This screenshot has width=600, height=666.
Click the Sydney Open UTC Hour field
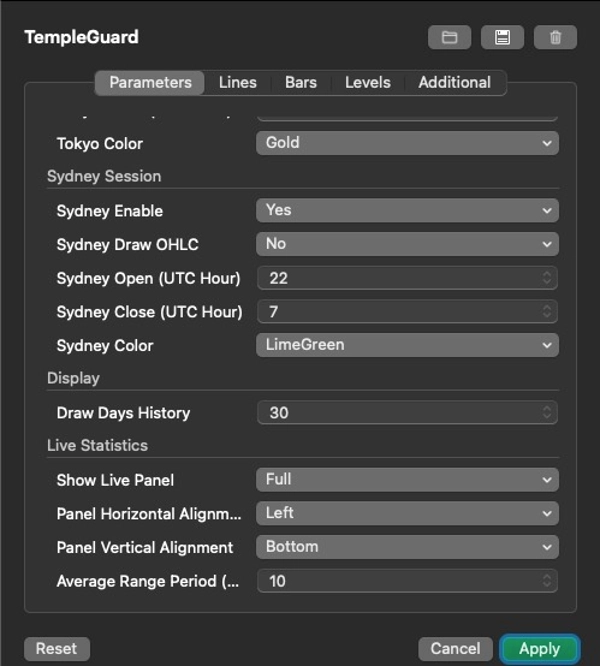coord(407,278)
